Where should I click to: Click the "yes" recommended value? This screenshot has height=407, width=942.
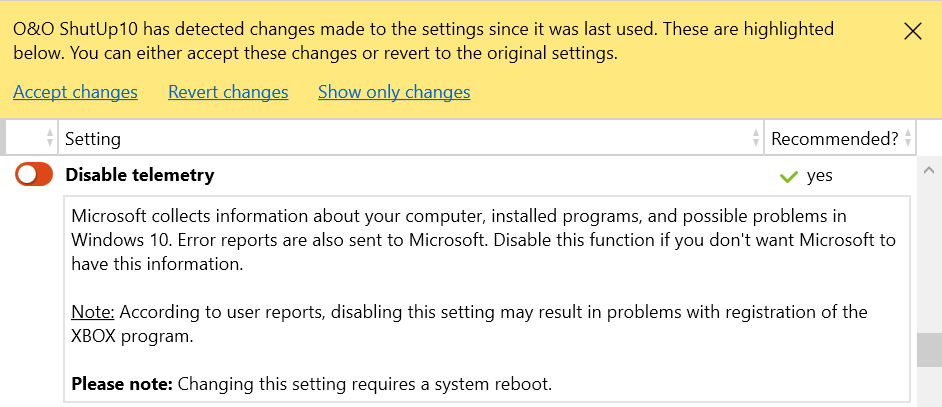pos(820,176)
